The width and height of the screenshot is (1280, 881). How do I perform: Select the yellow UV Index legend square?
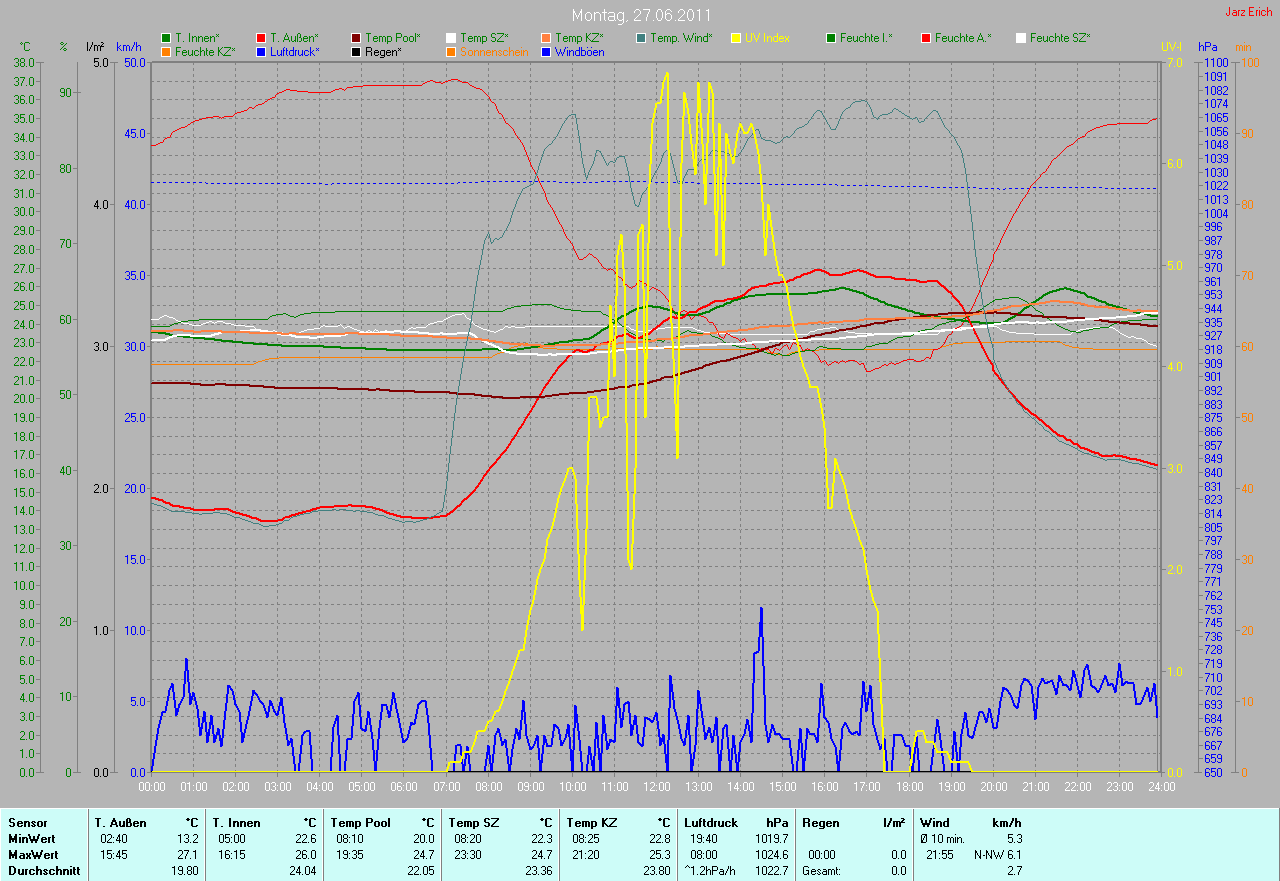(736, 38)
